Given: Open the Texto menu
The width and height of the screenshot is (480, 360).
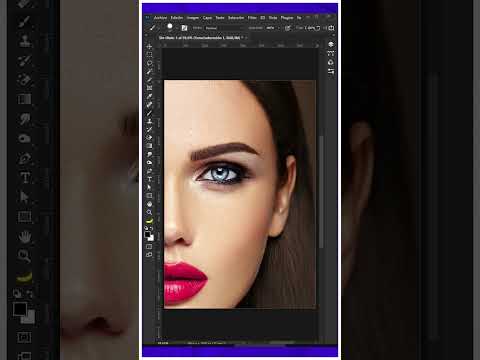Looking at the screenshot, I should [x=220, y=18].
